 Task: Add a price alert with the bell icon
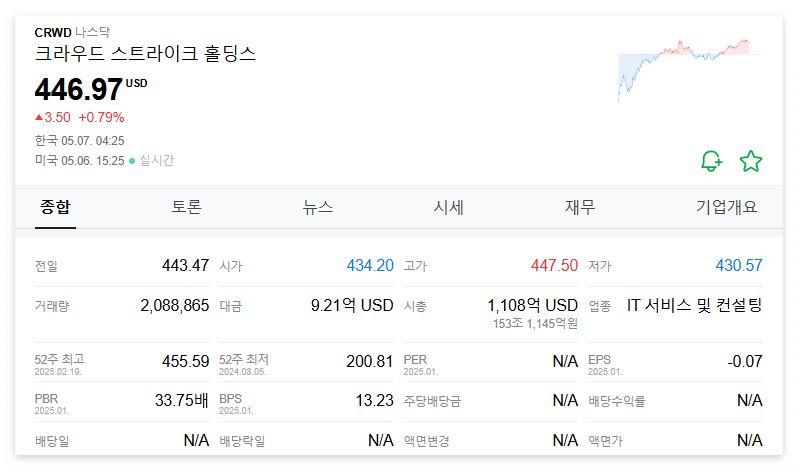pyautogui.click(x=711, y=161)
